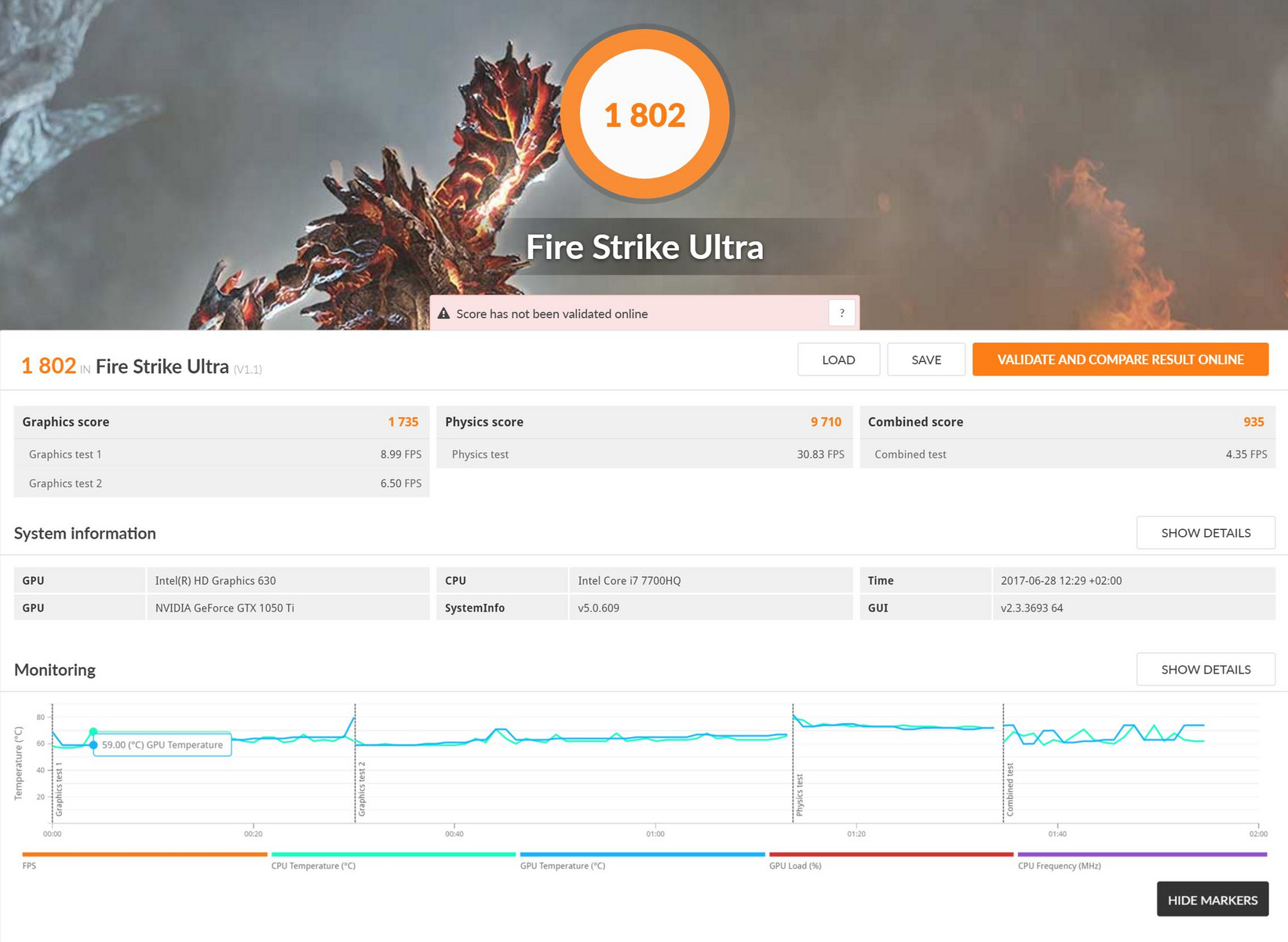Click the Combined score value 935

[1253, 422]
